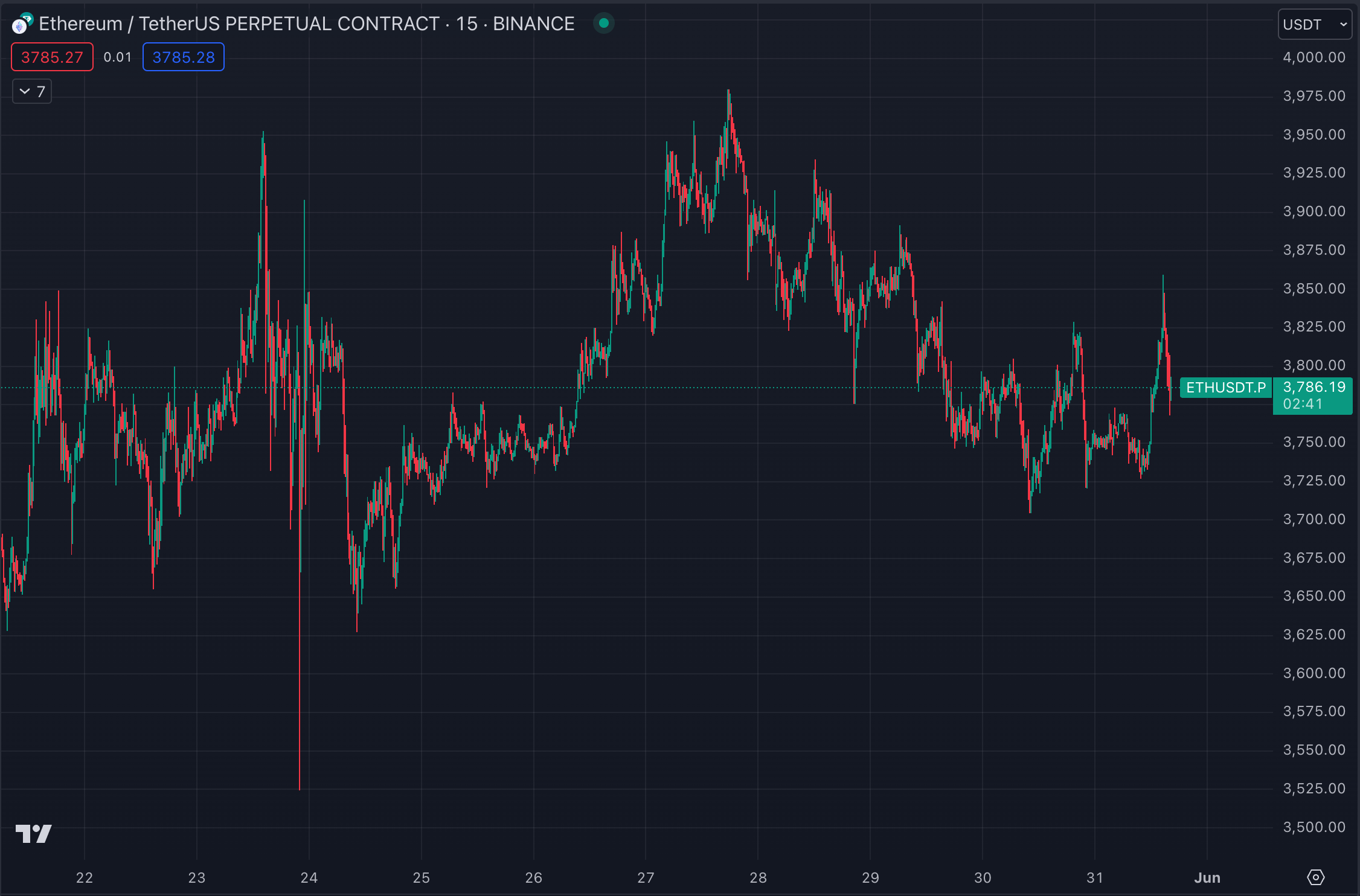The height and width of the screenshot is (896, 1360).
Task: Click the red 3785.27 sell button
Action: 52,57
